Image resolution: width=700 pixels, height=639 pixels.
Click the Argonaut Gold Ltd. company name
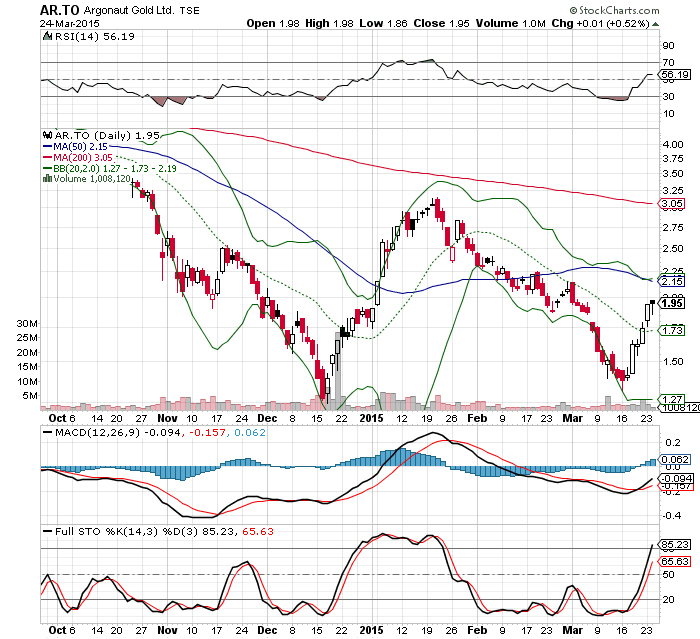click(x=129, y=10)
